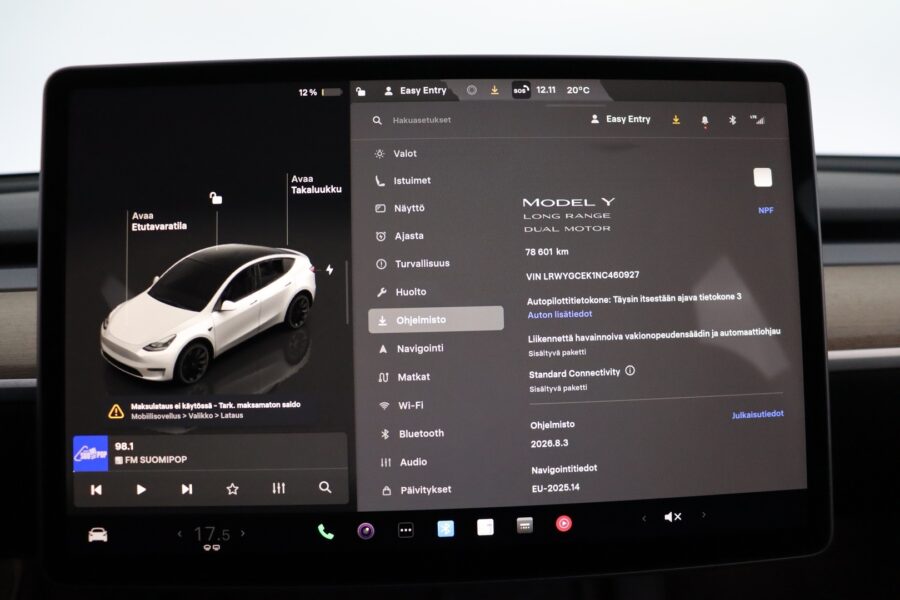Tap the media search icon
This screenshot has height=600, width=900.
[325, 487]
